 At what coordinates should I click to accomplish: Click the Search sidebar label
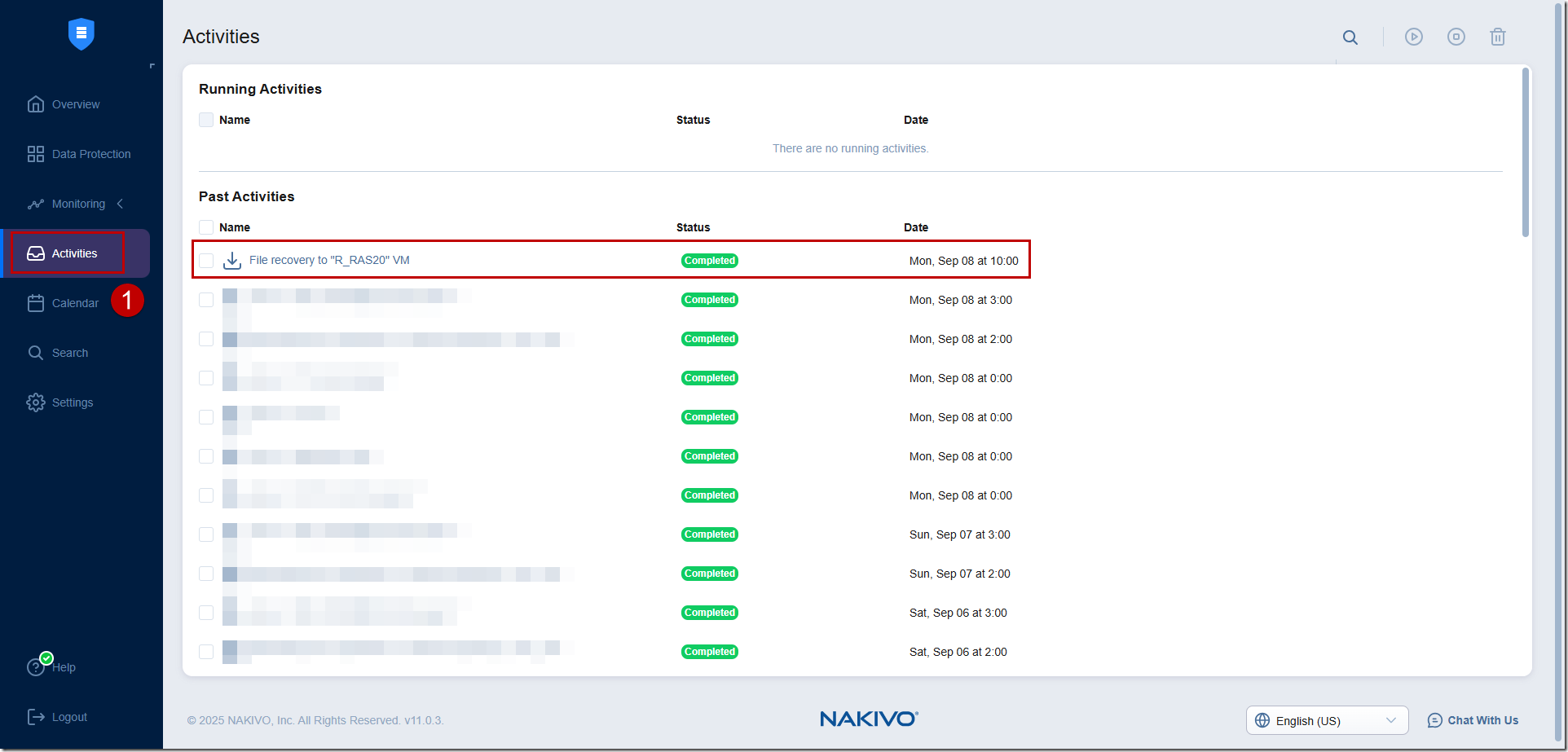coord(70,353)
